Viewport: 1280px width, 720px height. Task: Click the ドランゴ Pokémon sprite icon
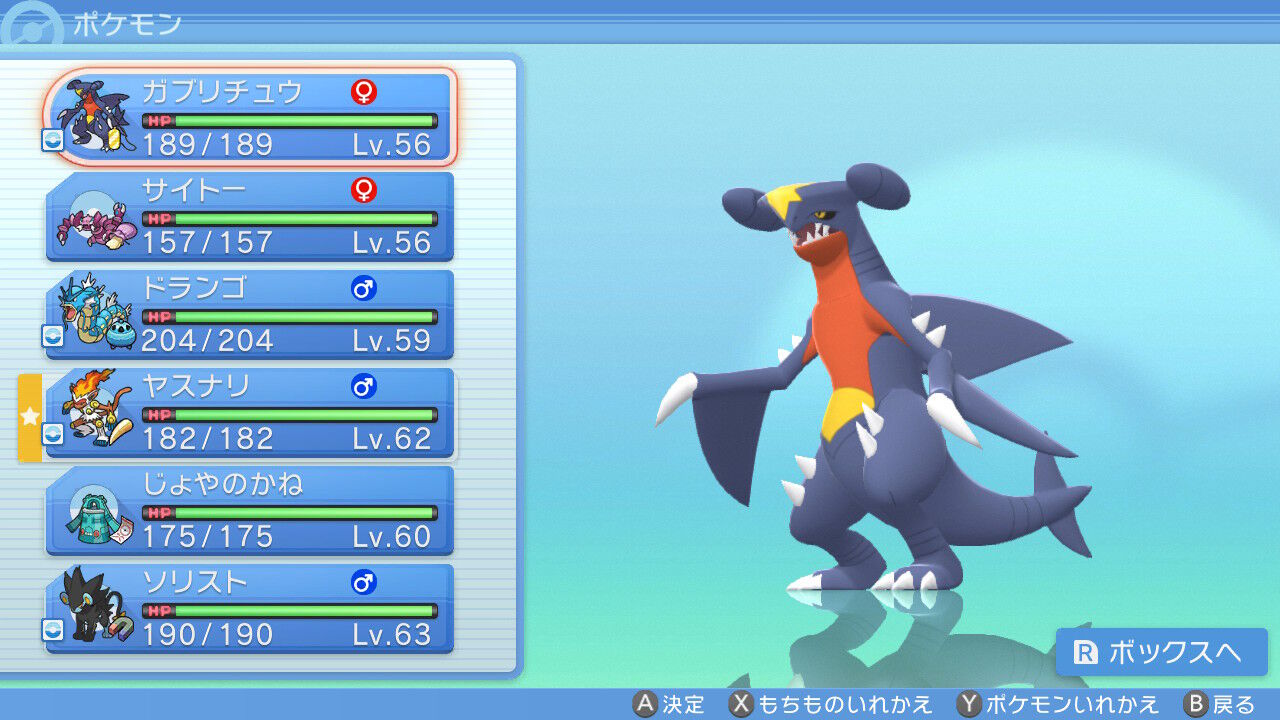[99, 313]
